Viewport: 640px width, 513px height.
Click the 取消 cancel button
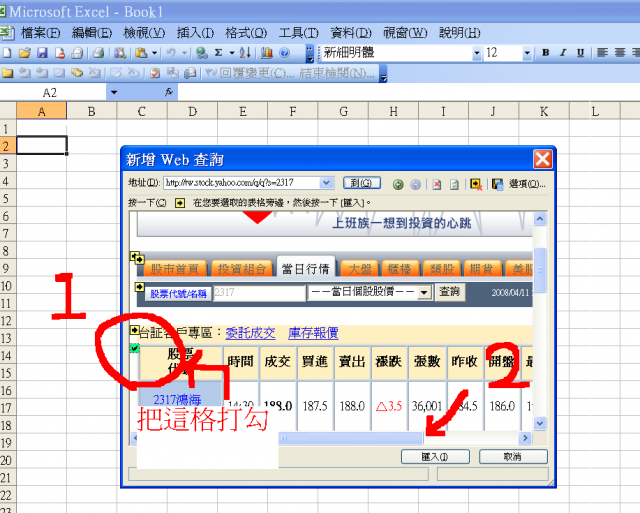513,457
